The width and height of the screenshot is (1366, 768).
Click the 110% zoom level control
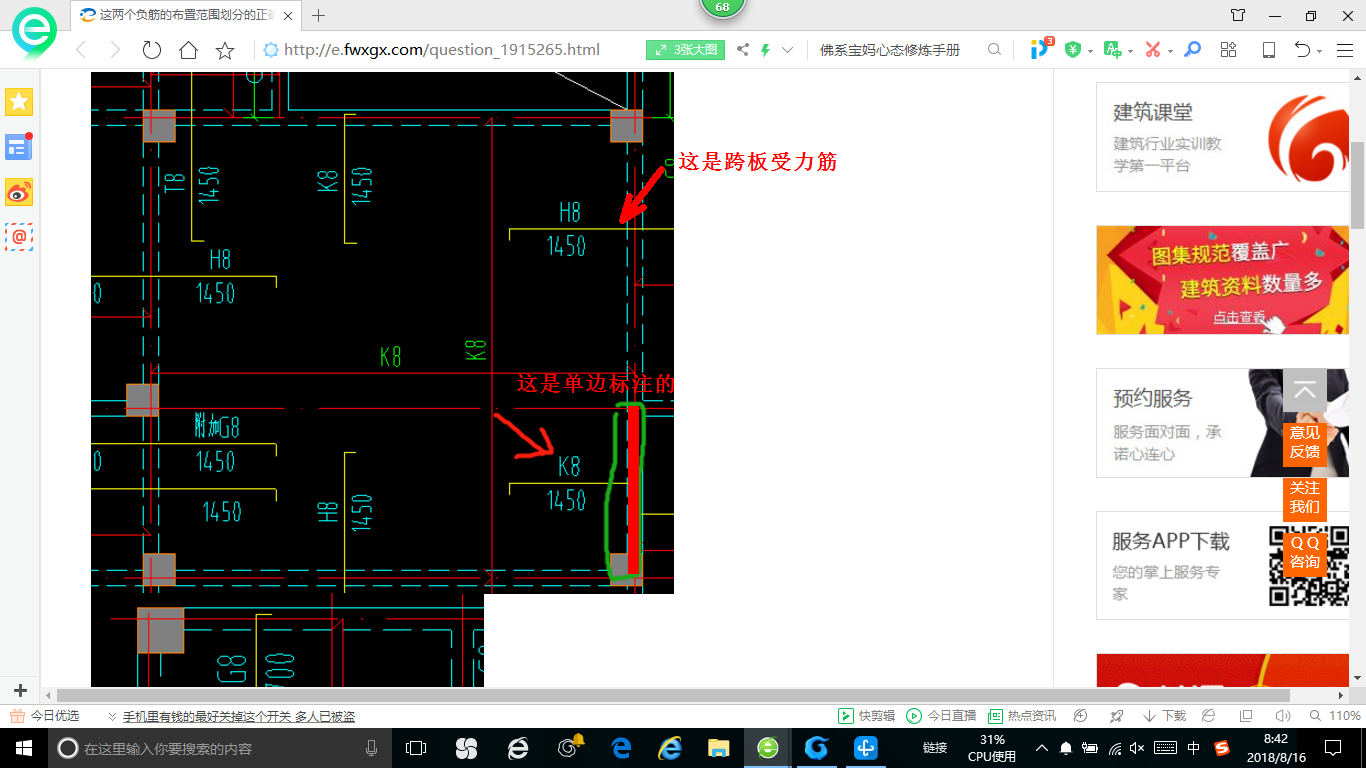[x=1336, y=716]
